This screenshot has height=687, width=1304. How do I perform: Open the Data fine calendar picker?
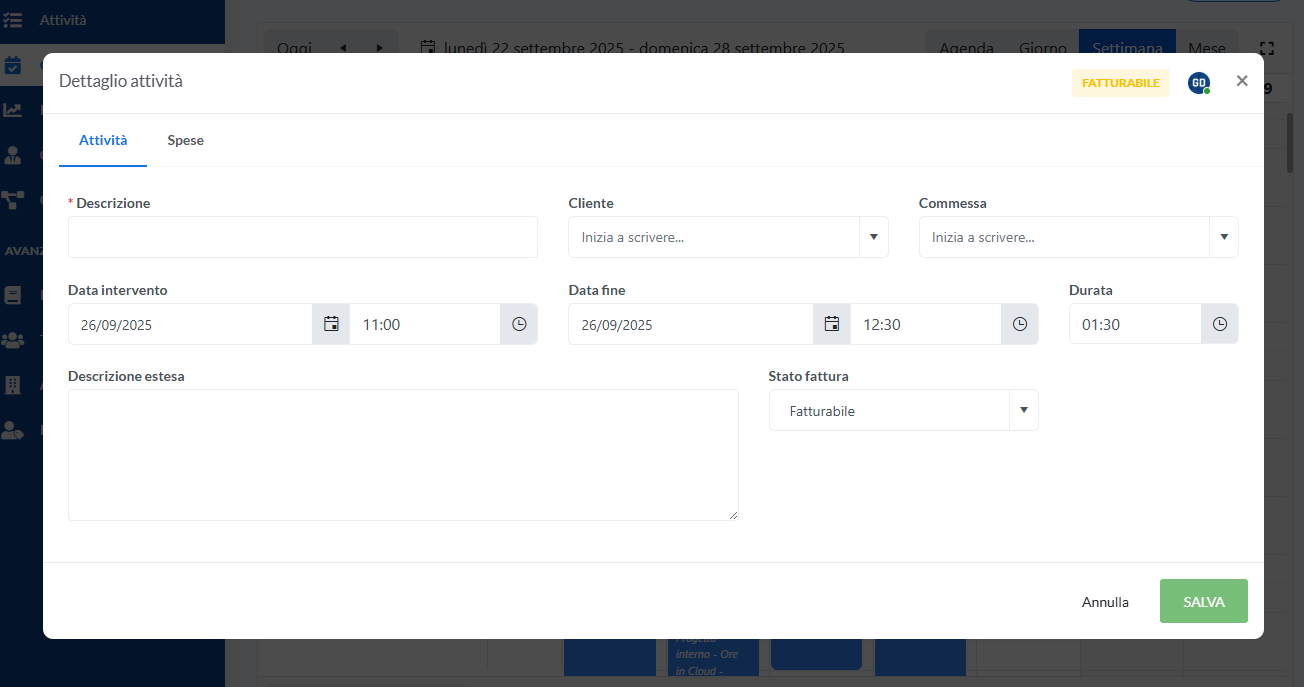click(831, 324)
